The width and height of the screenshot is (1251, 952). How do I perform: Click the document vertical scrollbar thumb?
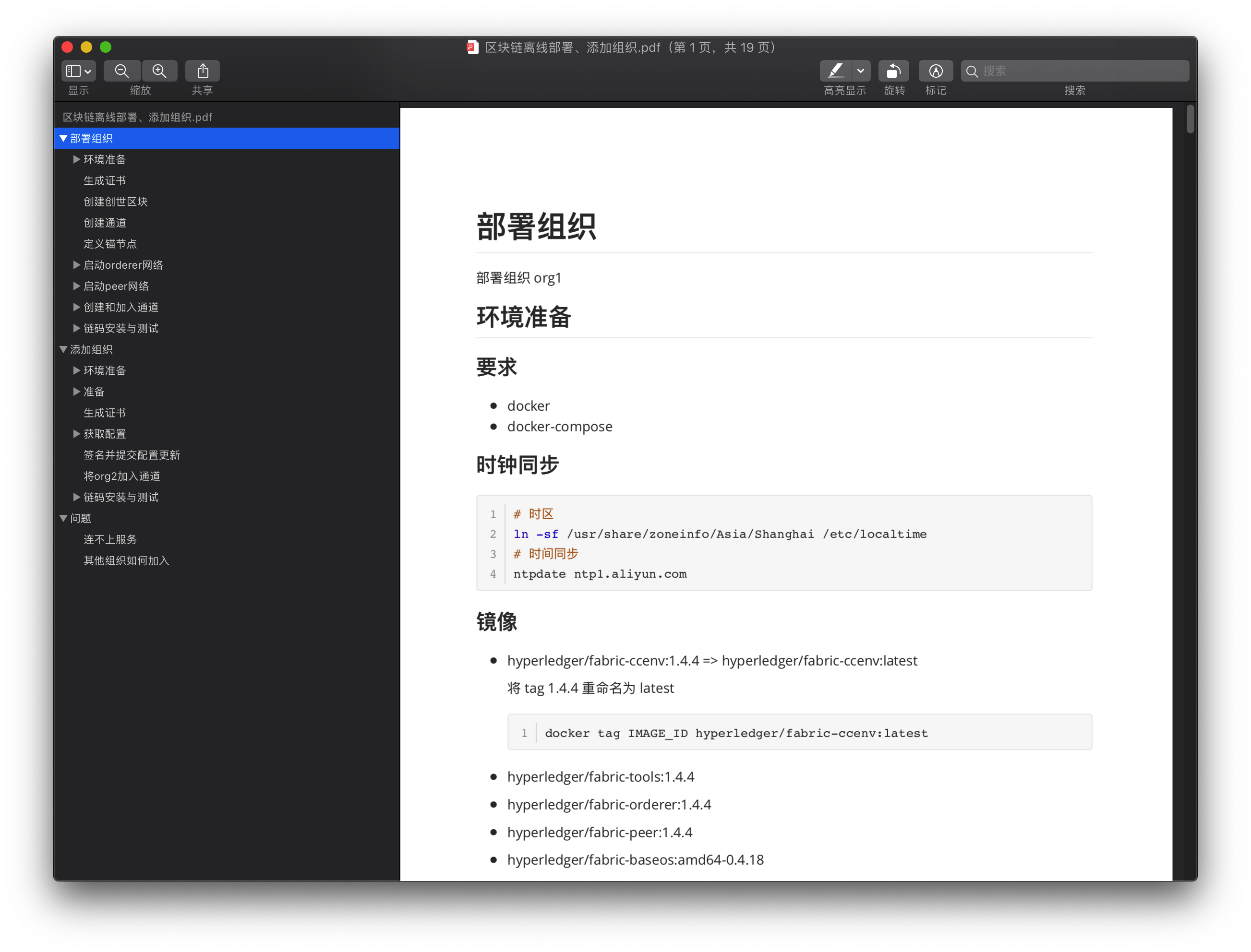(x=1190, y=119)
